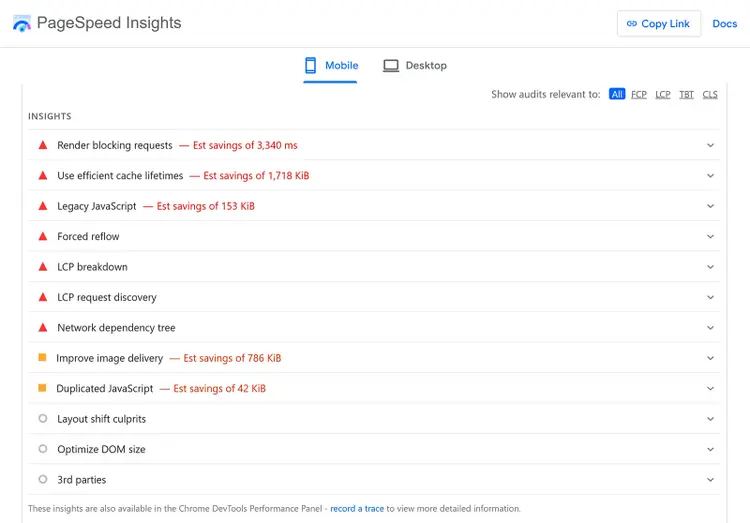Filter audits by TBT
750x523 pixels.
coord(686,94)
